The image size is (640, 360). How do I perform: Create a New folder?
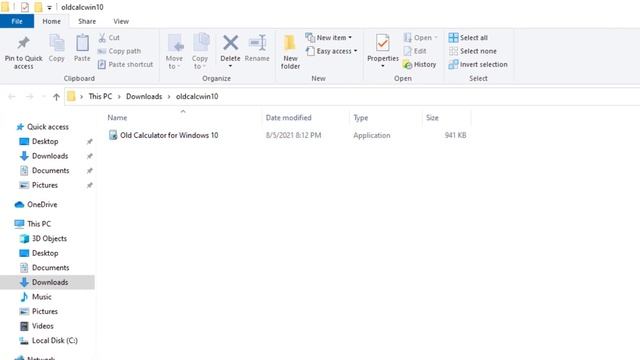tap(290, 51)
